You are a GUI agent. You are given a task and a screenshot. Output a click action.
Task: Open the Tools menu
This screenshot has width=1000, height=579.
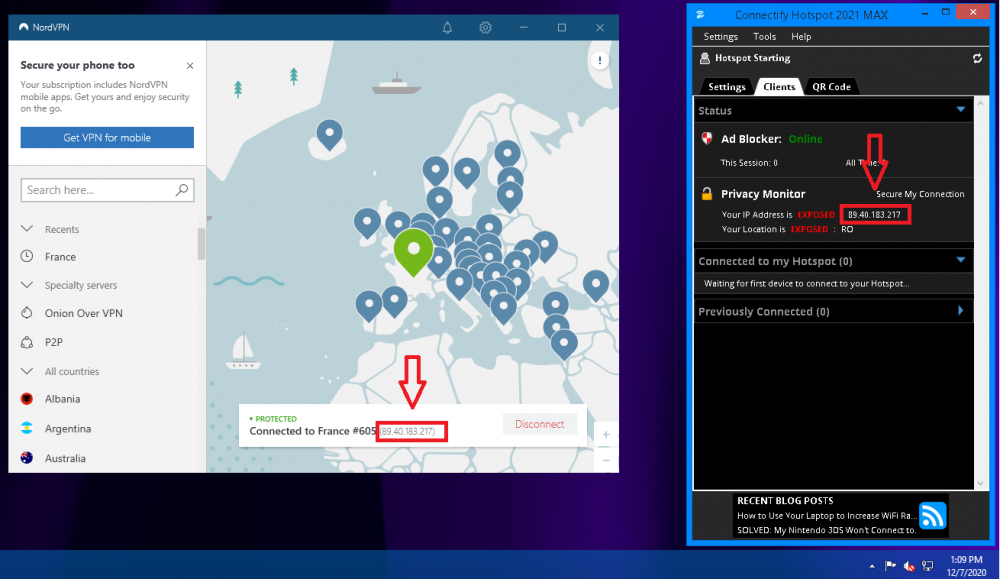pos(764,37)
